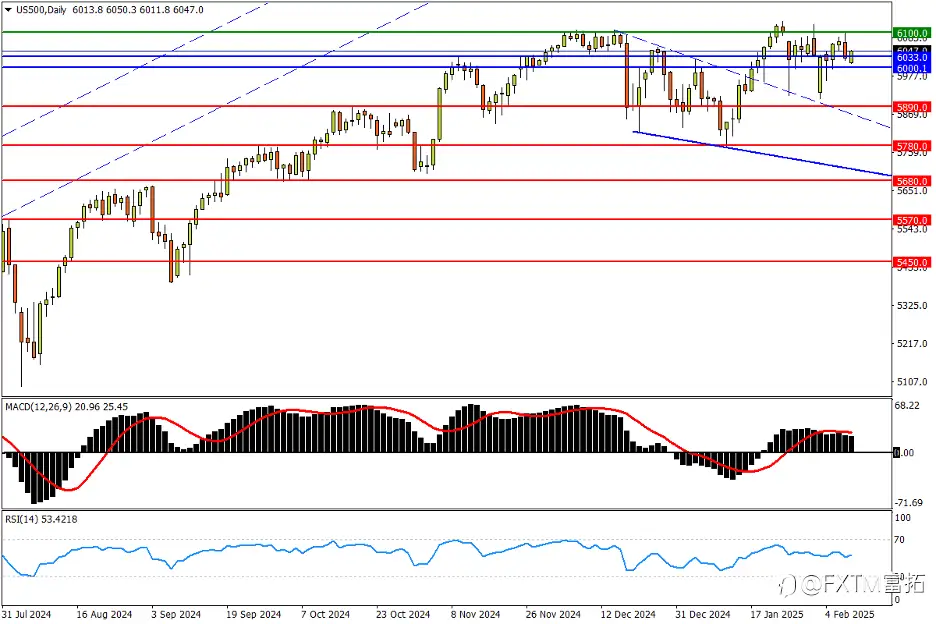The image size is (936, 624).
Task: Click the 17 Jan 2025 date label
Action: point(777,614)
